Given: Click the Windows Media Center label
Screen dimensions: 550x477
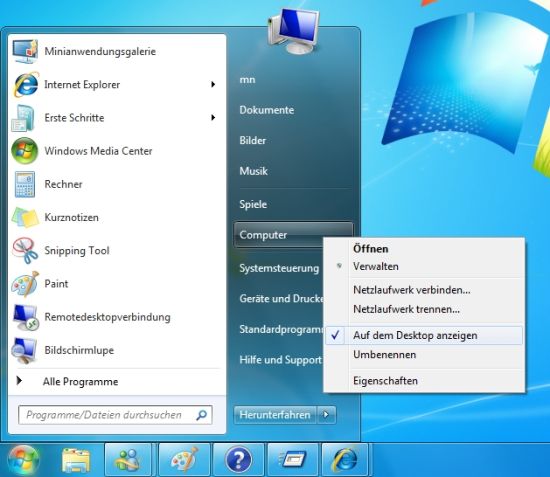Looking at the screenshot, I should 98,151.
